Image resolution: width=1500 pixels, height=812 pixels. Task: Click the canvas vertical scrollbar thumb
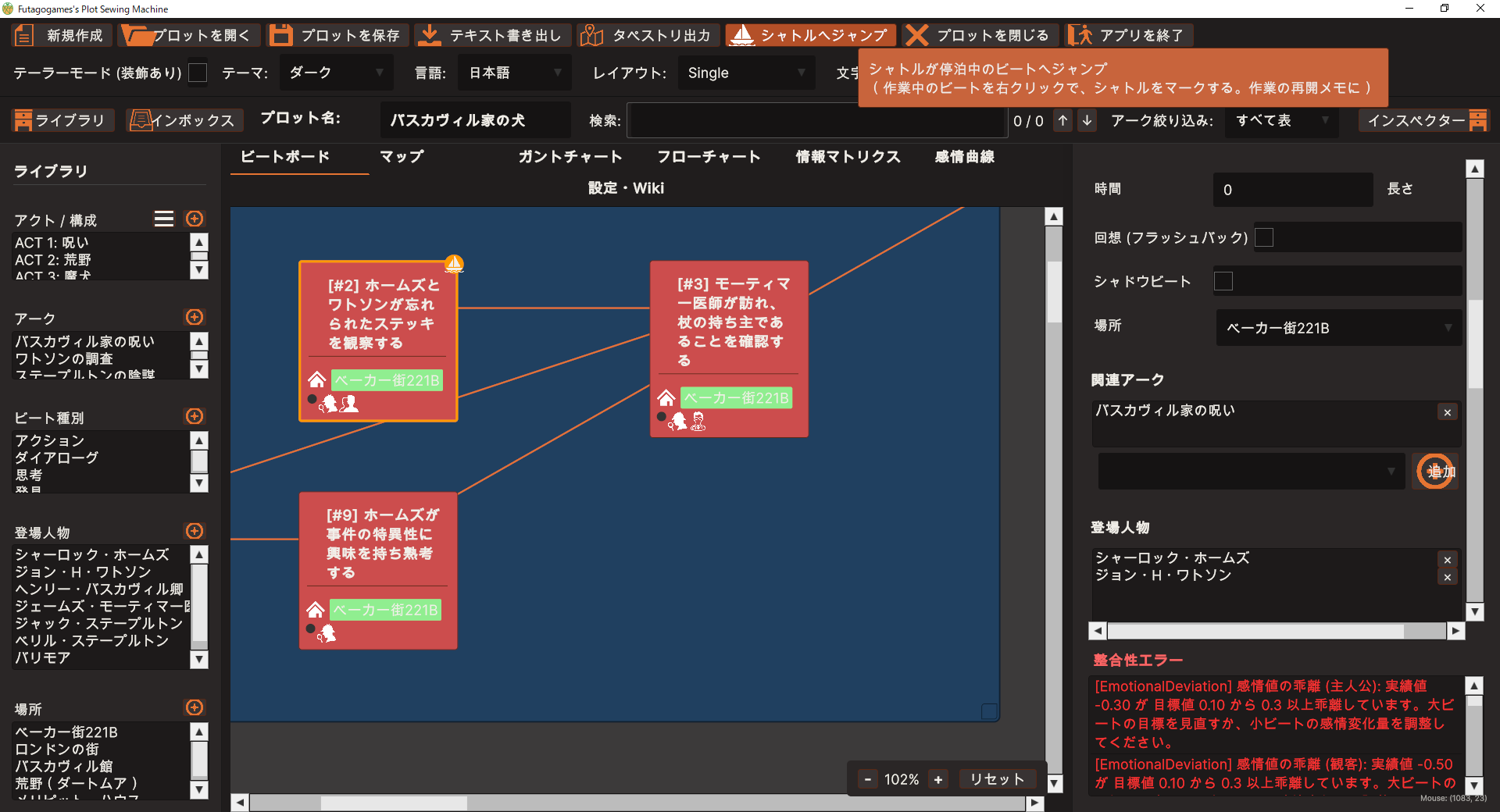tap(1054, 291)
